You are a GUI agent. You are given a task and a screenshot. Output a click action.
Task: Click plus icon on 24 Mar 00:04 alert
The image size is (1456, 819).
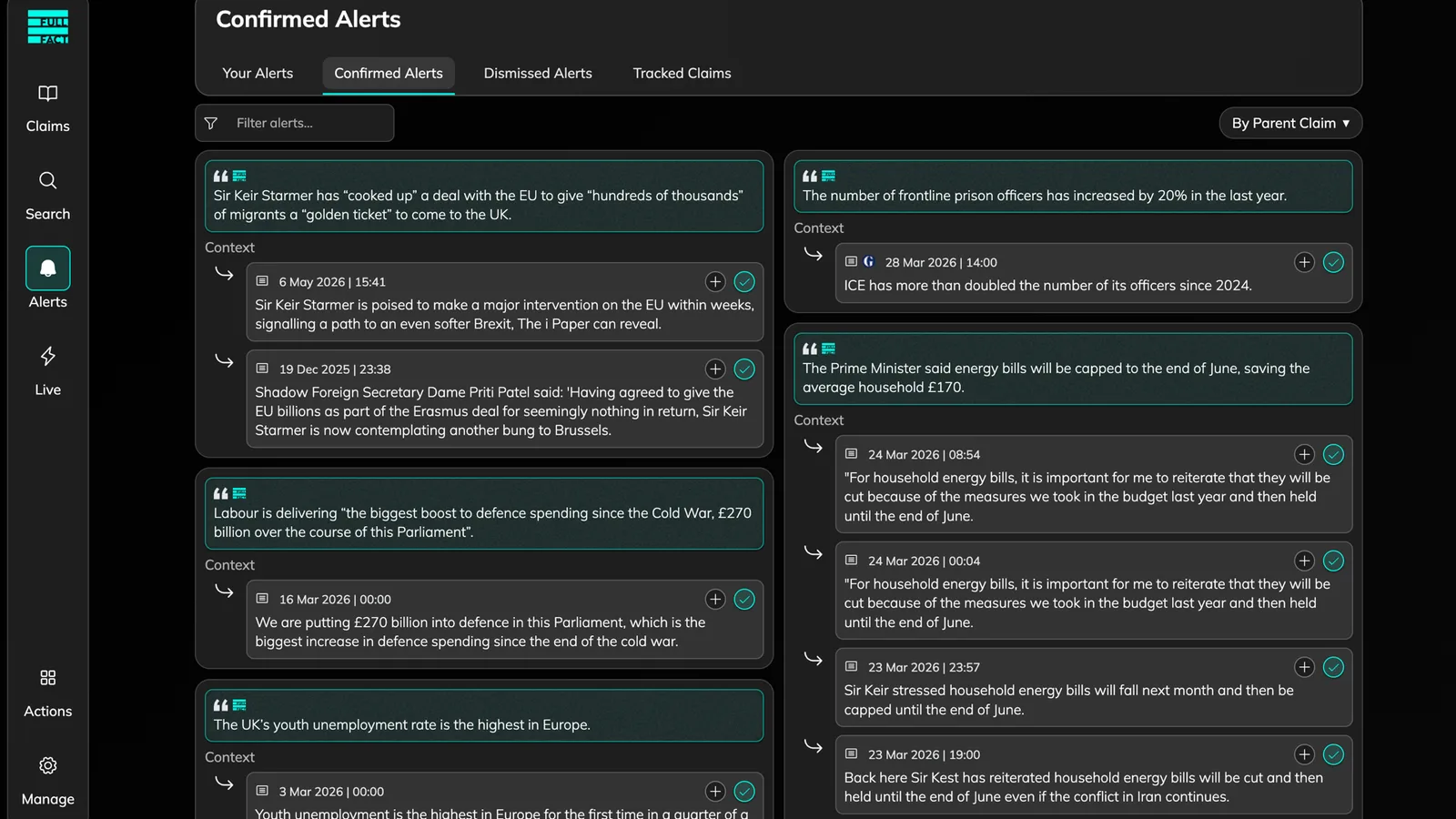[x=1304, y=561]
